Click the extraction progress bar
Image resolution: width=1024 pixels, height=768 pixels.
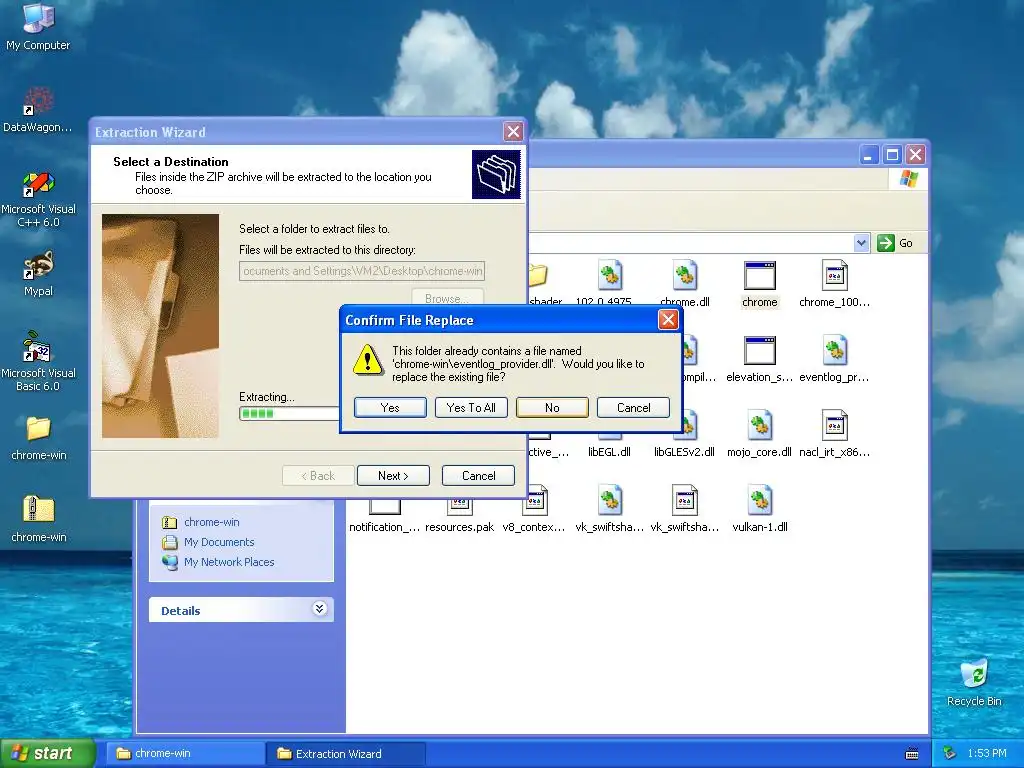pyautogui.click(x=289, y=413)
